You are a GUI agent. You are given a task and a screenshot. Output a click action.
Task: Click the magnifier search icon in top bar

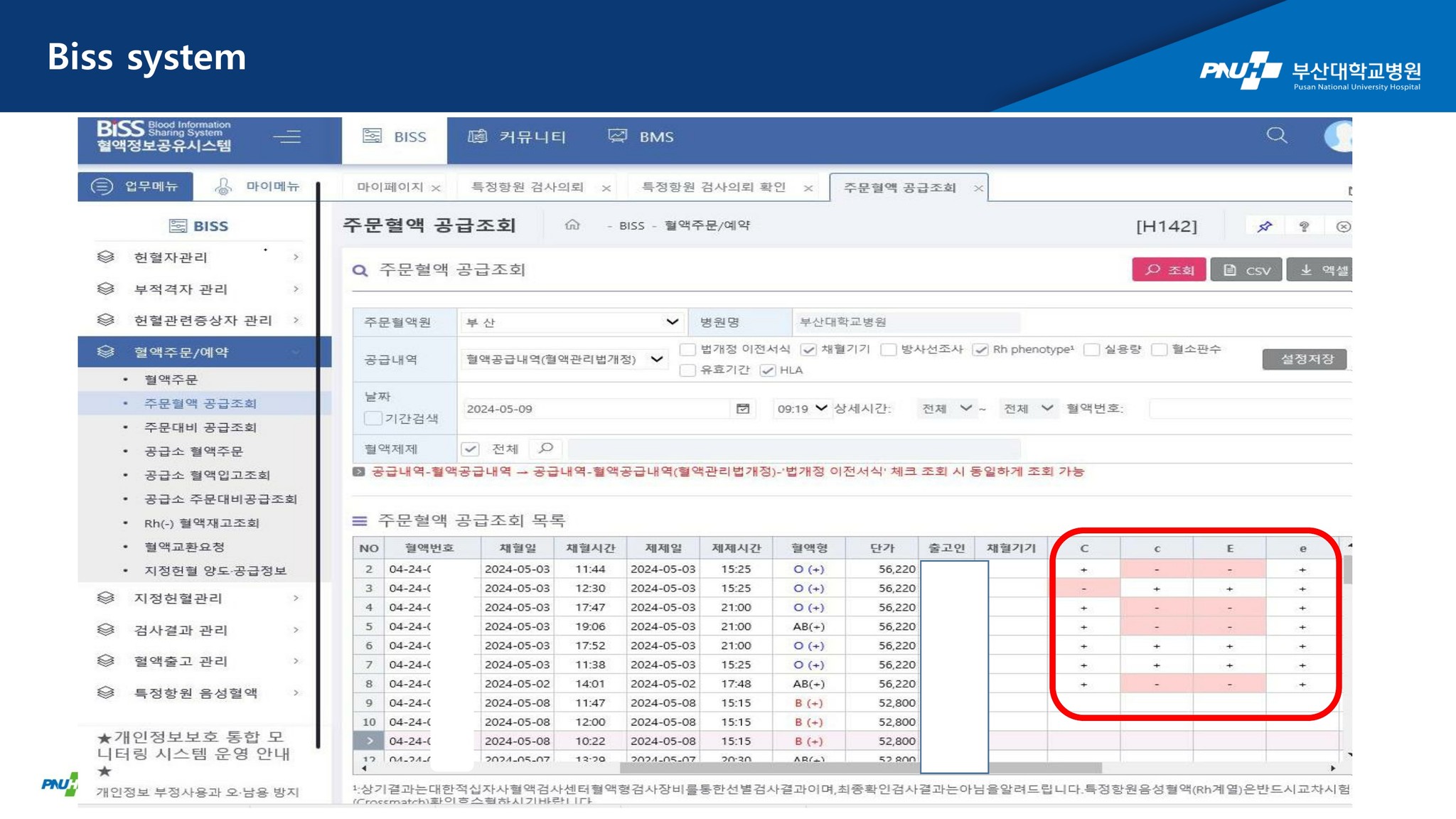[x=1277, y=135]
